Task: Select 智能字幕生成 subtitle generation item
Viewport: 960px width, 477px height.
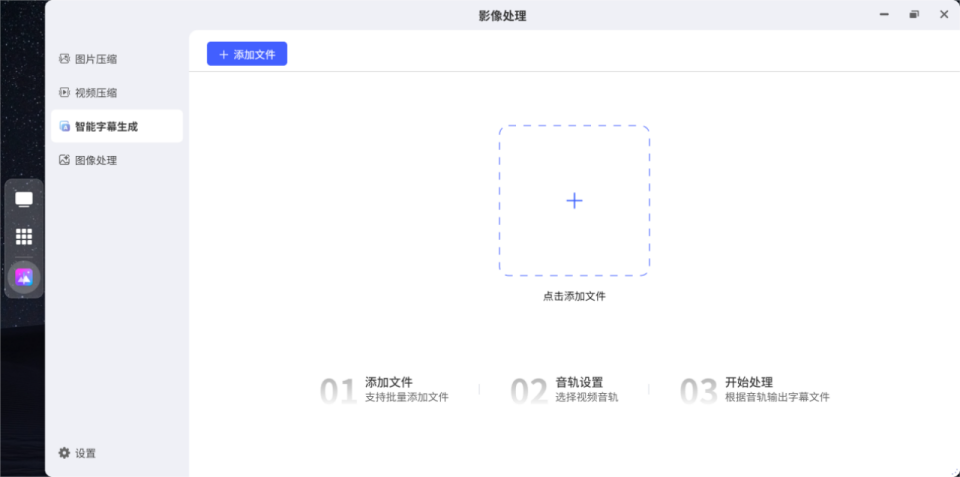Action: (117, 127)
